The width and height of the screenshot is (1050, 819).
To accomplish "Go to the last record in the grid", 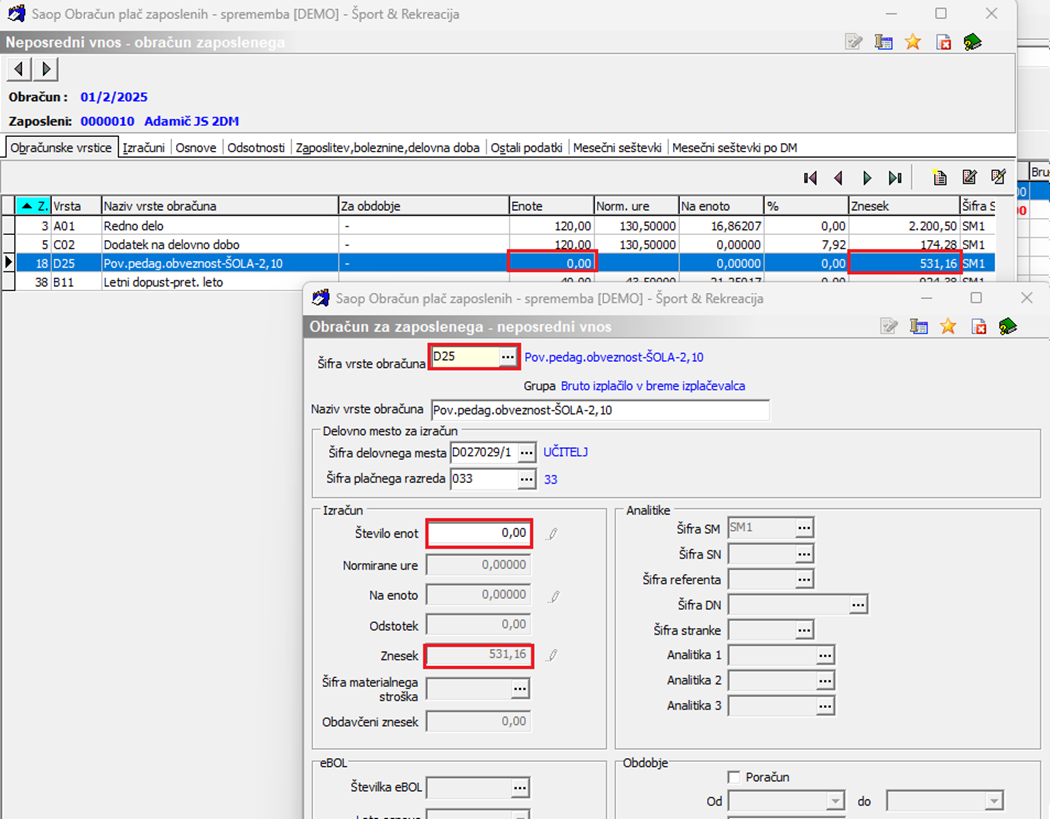I will click(895, 178).
